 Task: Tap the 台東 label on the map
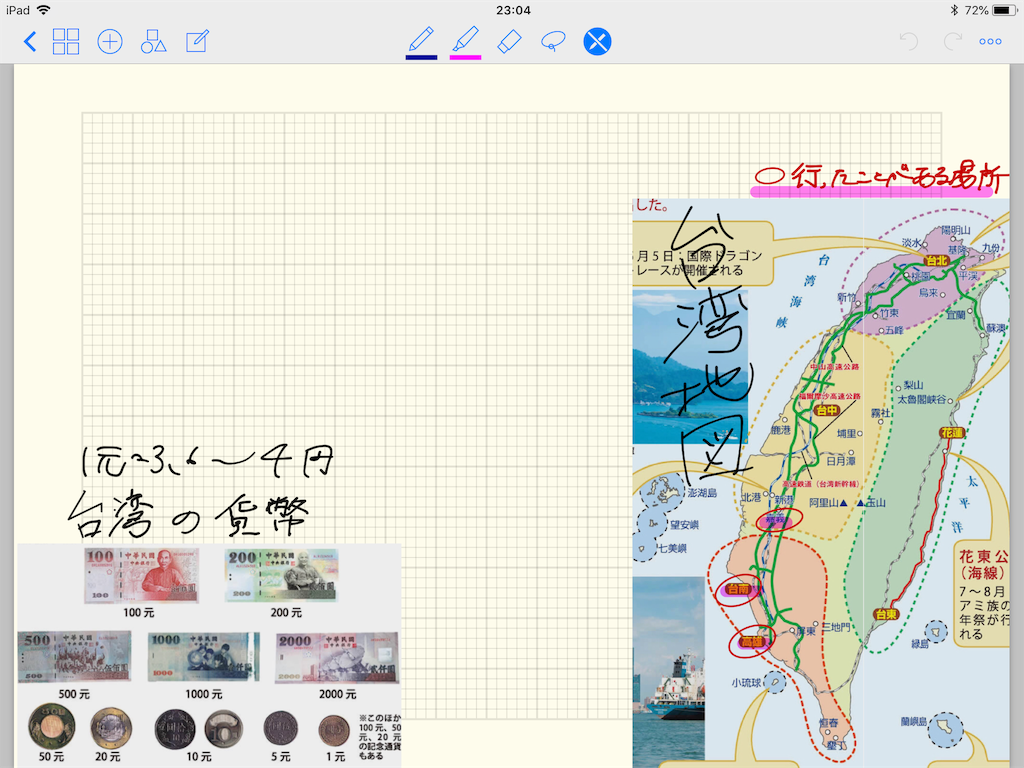pos(886,614)
